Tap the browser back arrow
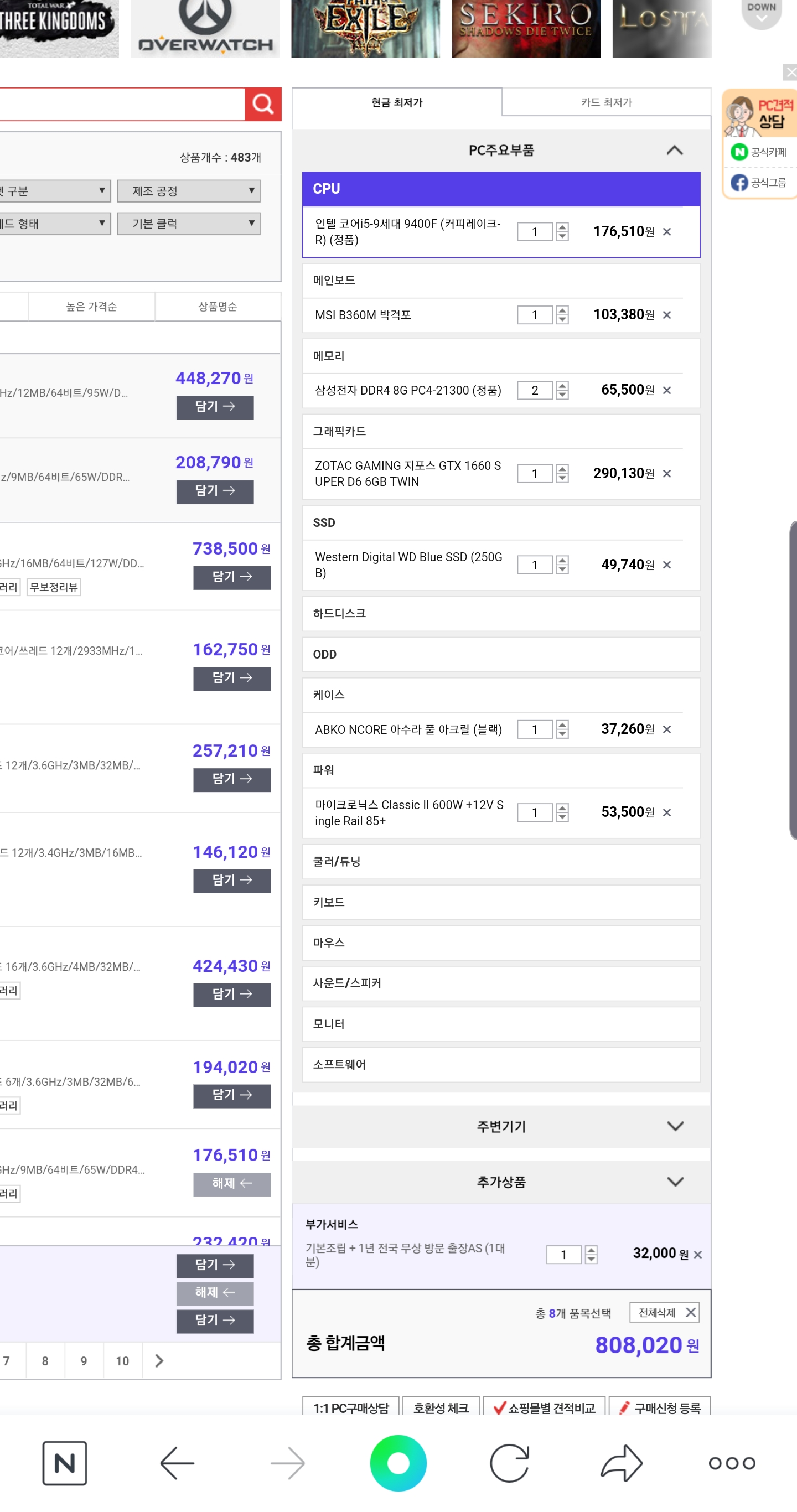This screenshot has height=1512, width=797. 177,1463
